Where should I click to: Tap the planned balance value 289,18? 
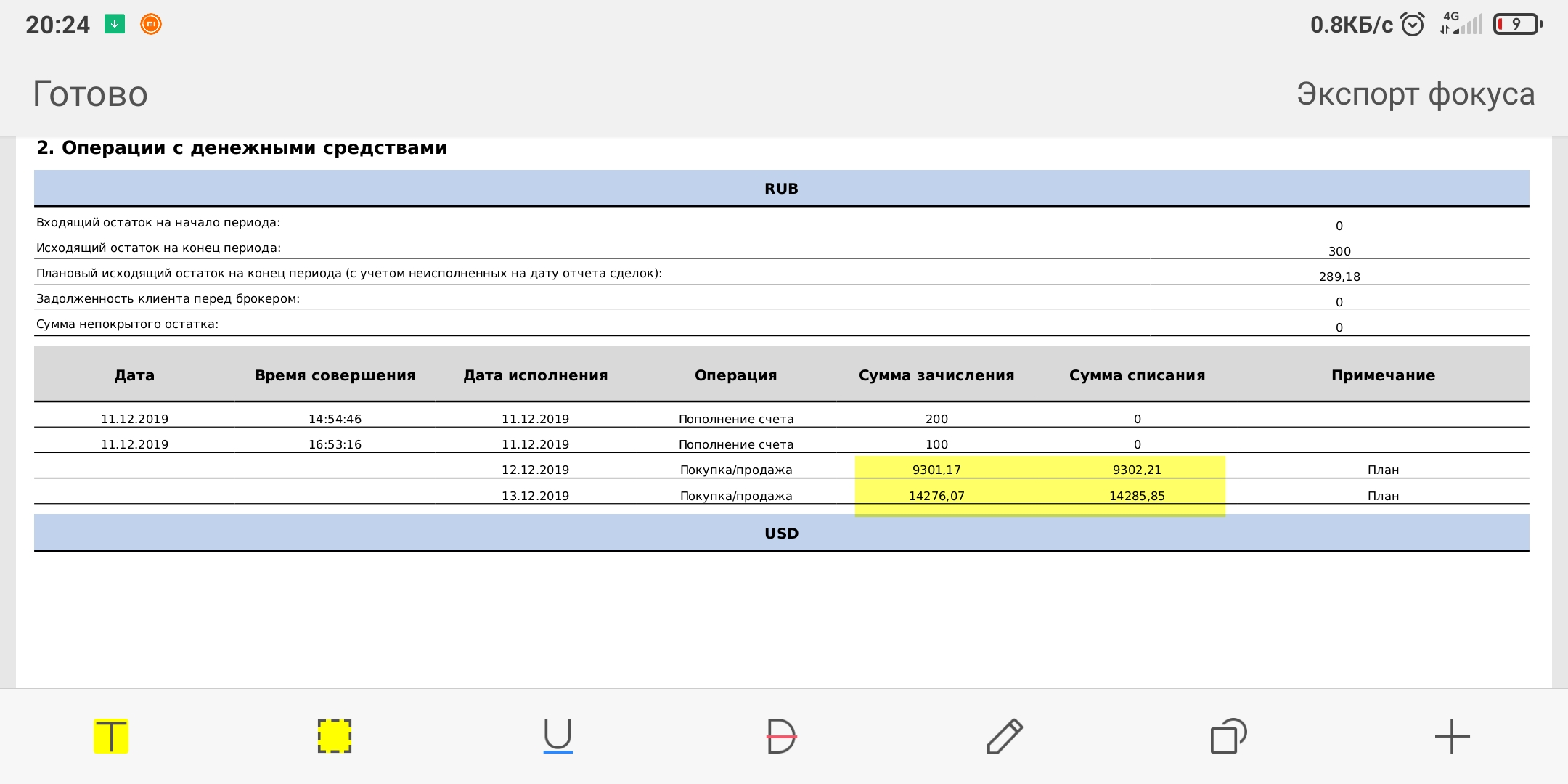pyautogui.click(x=1340, y=277)
